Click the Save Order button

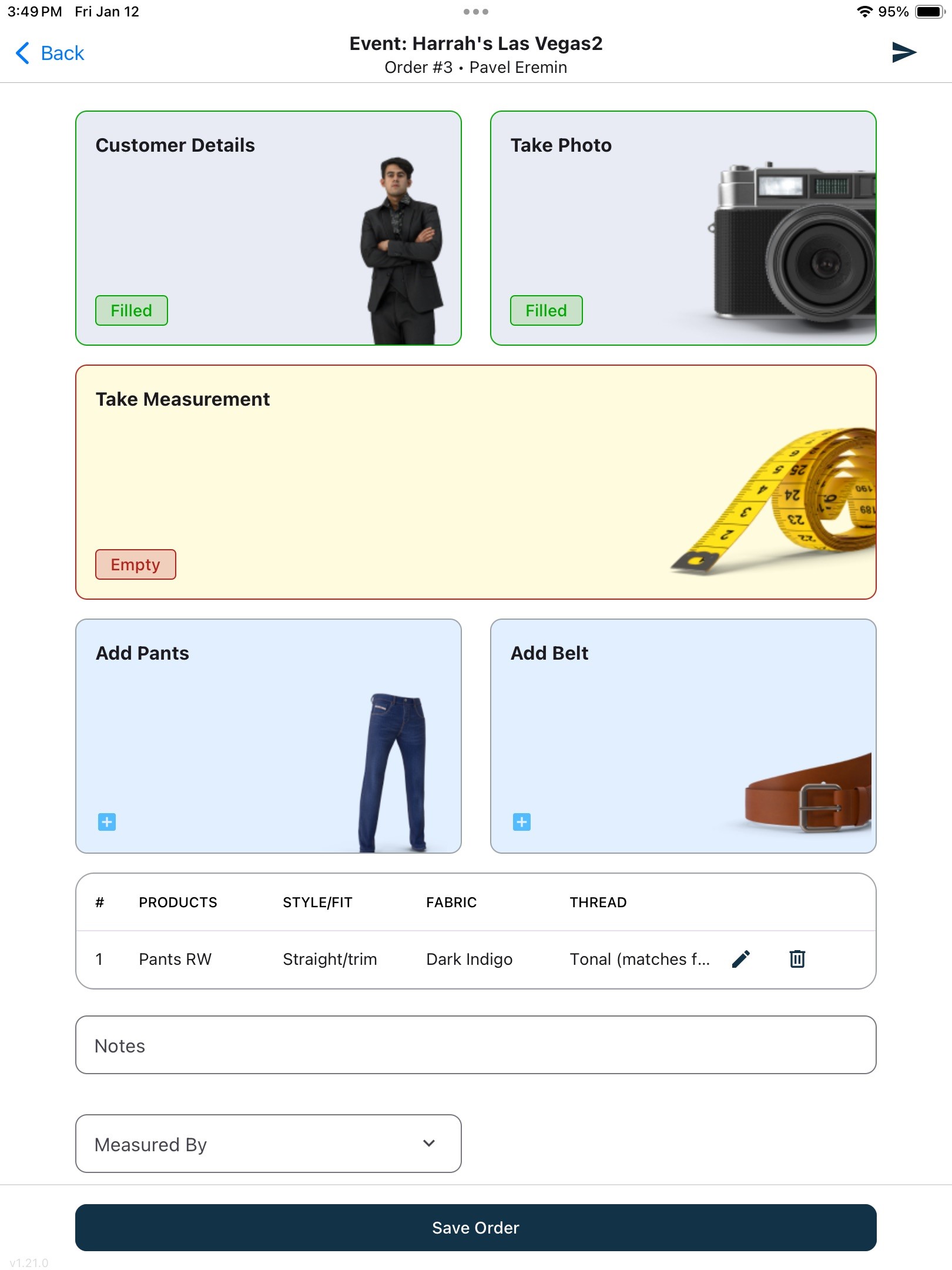coord(476,1228)
